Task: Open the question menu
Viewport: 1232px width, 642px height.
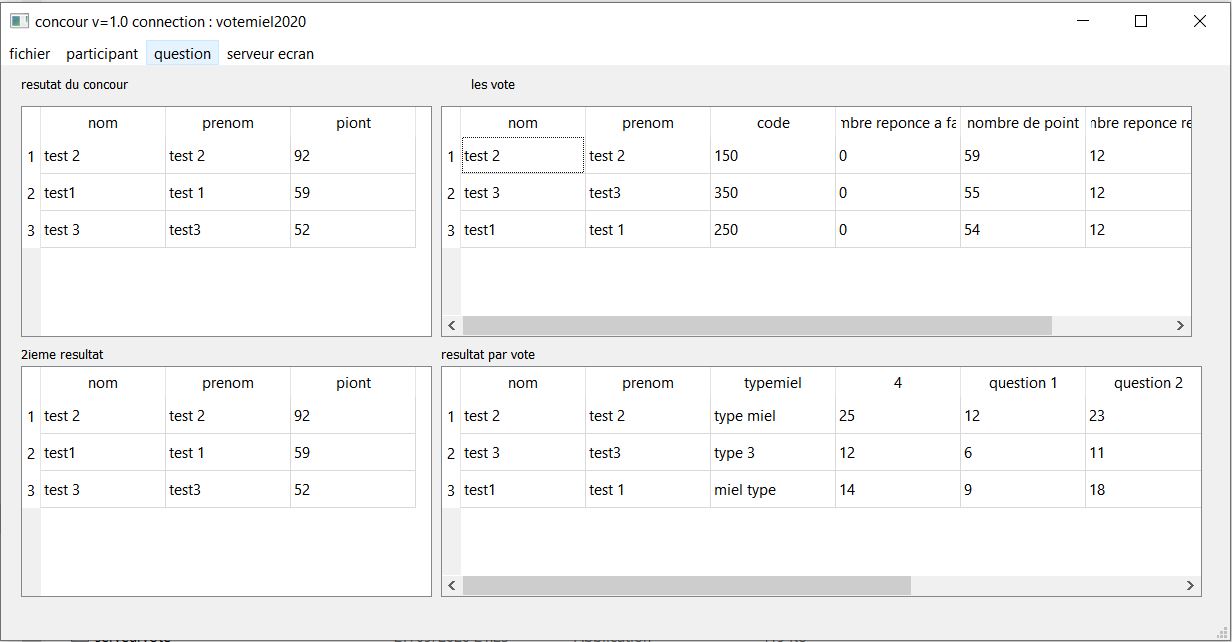Action: [x=182, y=54]
